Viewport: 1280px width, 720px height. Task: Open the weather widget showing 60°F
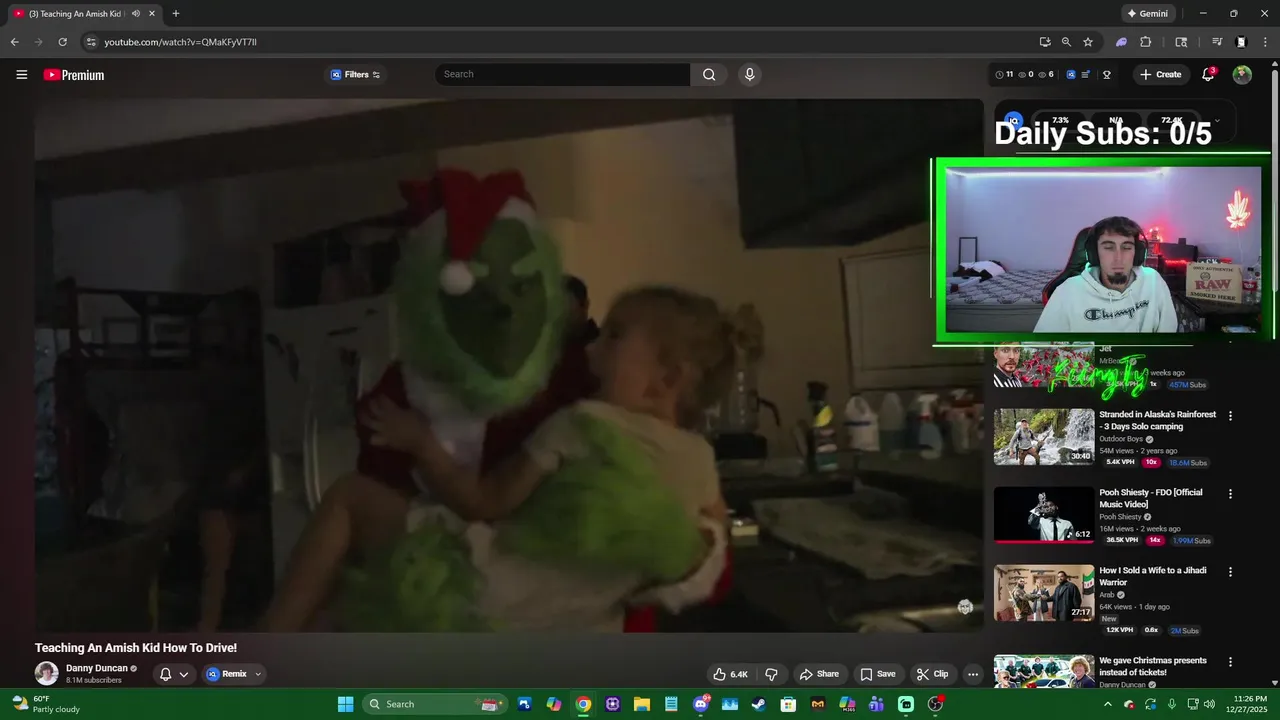(45, 704)
